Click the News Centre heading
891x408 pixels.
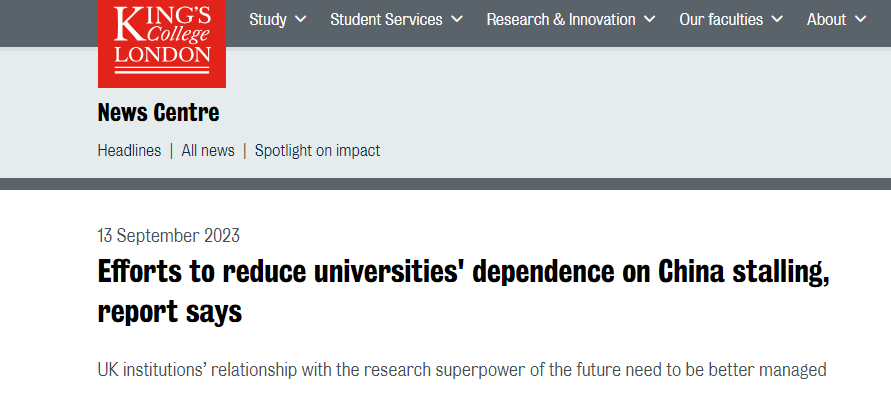[158, 112]
